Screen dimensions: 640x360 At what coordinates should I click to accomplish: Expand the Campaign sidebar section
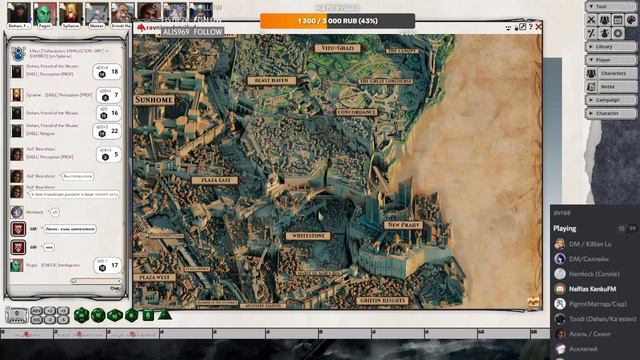611,100
